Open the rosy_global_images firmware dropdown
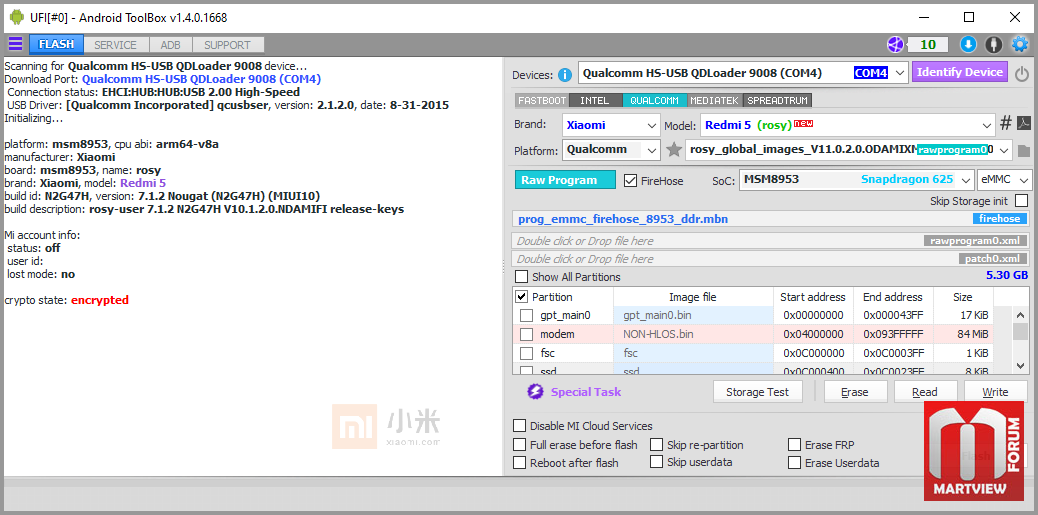This screenshot has width=1038, height=515. tap(849, 150)
